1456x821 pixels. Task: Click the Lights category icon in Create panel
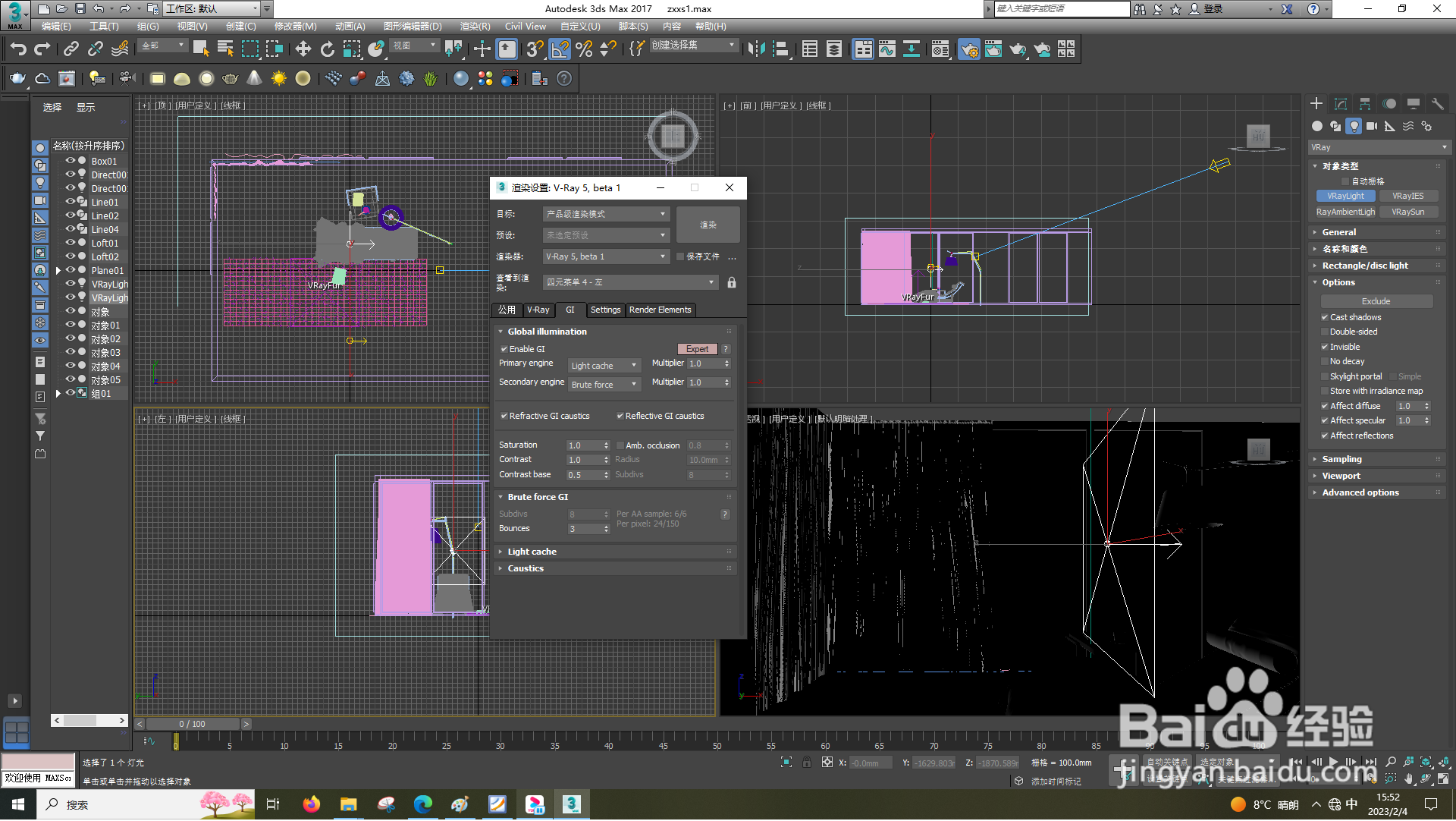click(1354, 126)
